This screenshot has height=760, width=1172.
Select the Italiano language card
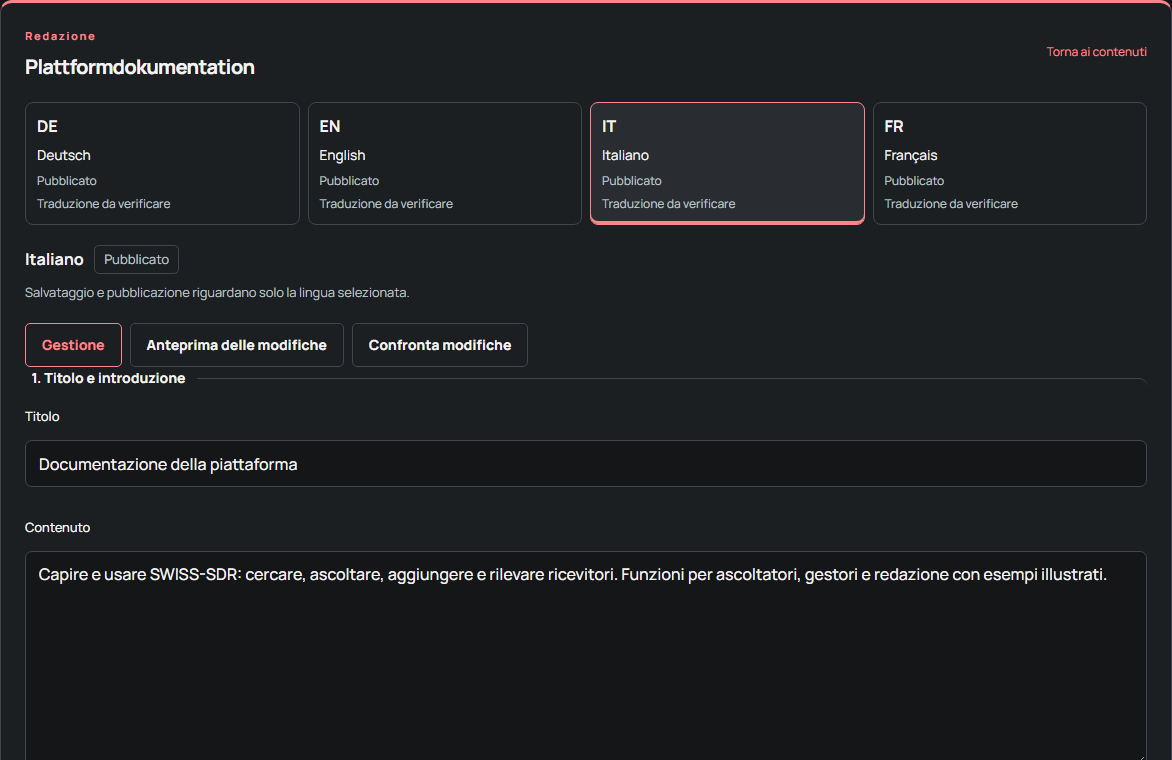(727, 164)
